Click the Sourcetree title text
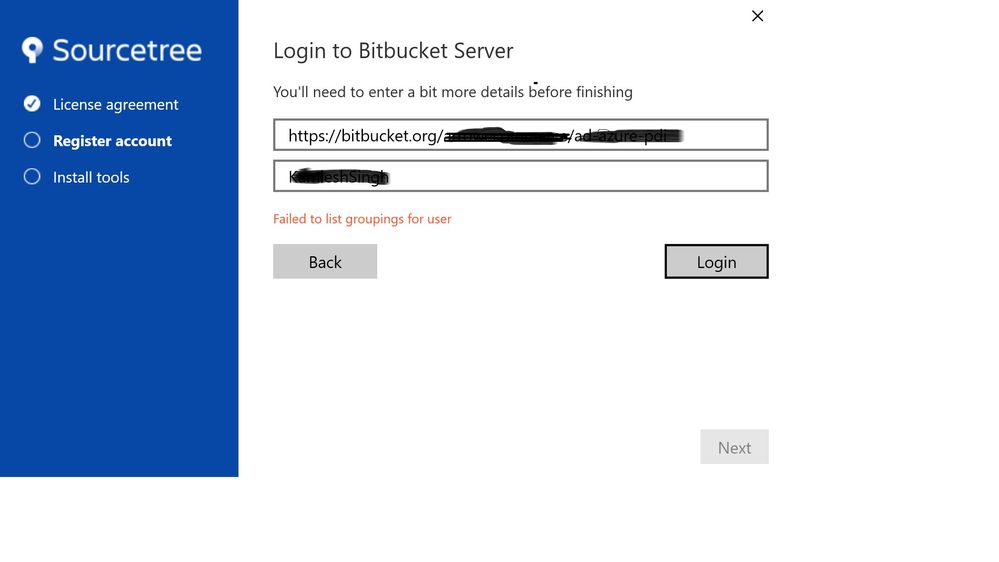Viewport: 999px width, 562px height. click(x=127, y=50)
